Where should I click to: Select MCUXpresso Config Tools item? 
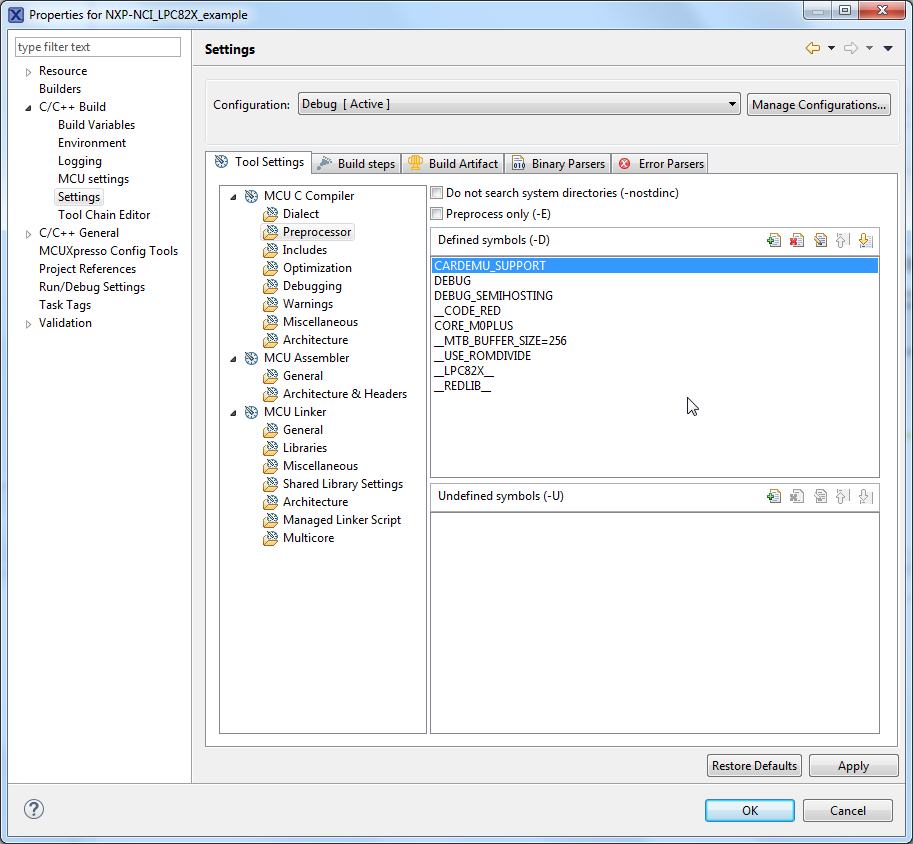(x=108, y=251)
